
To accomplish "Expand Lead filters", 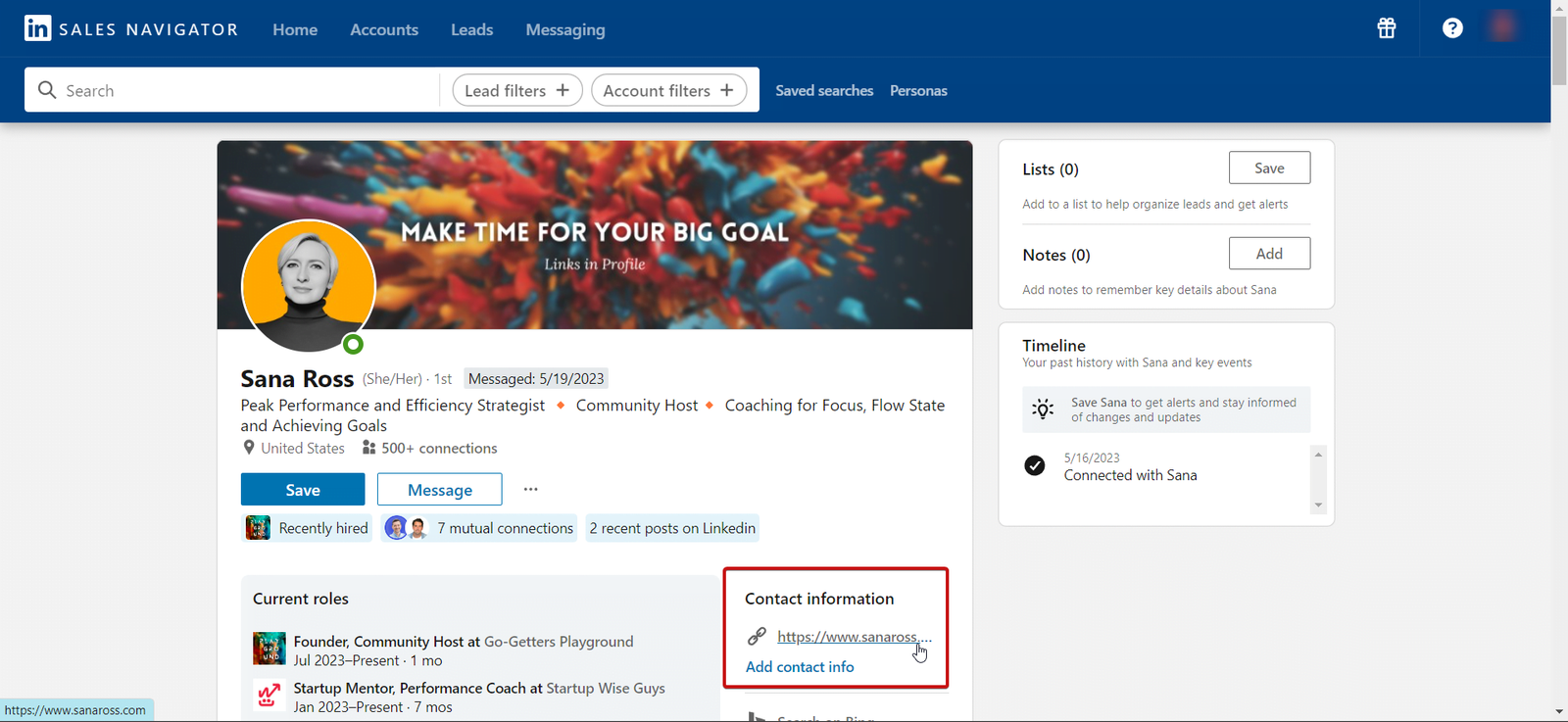I will coord(517,90).
